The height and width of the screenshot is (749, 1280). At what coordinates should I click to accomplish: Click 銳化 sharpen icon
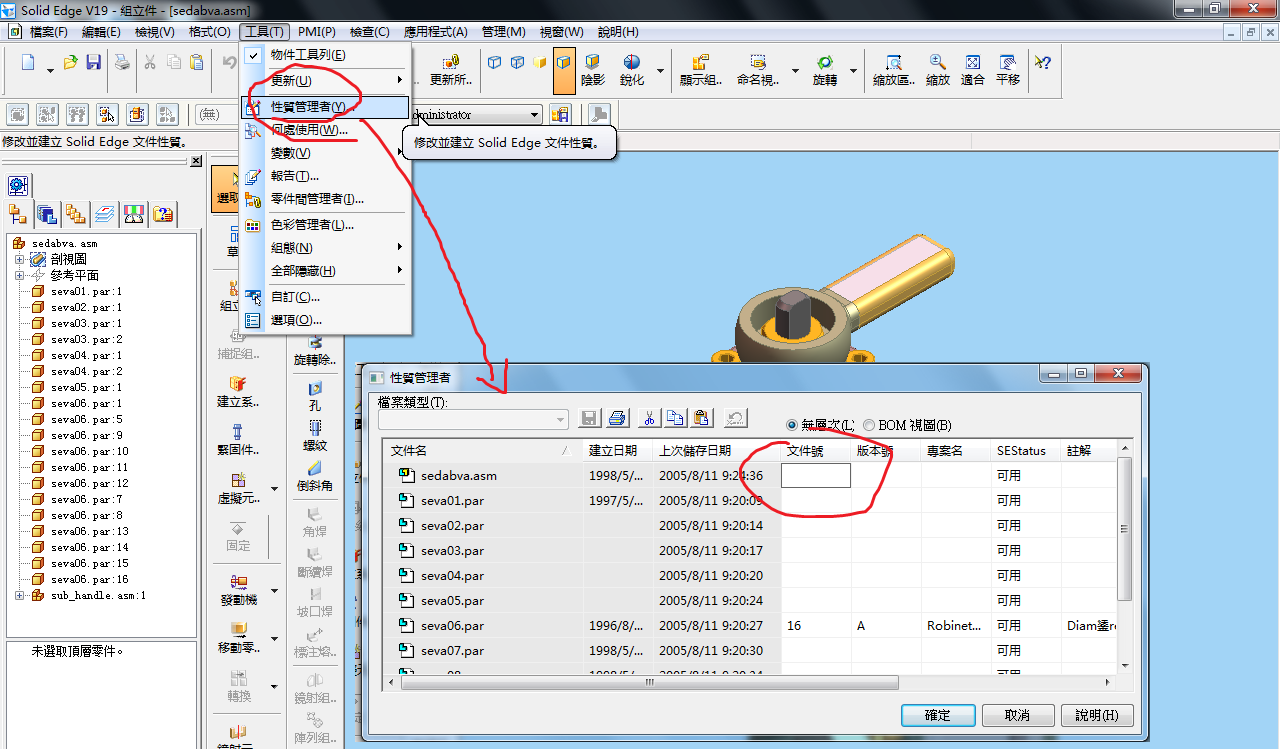click(632, 70)
